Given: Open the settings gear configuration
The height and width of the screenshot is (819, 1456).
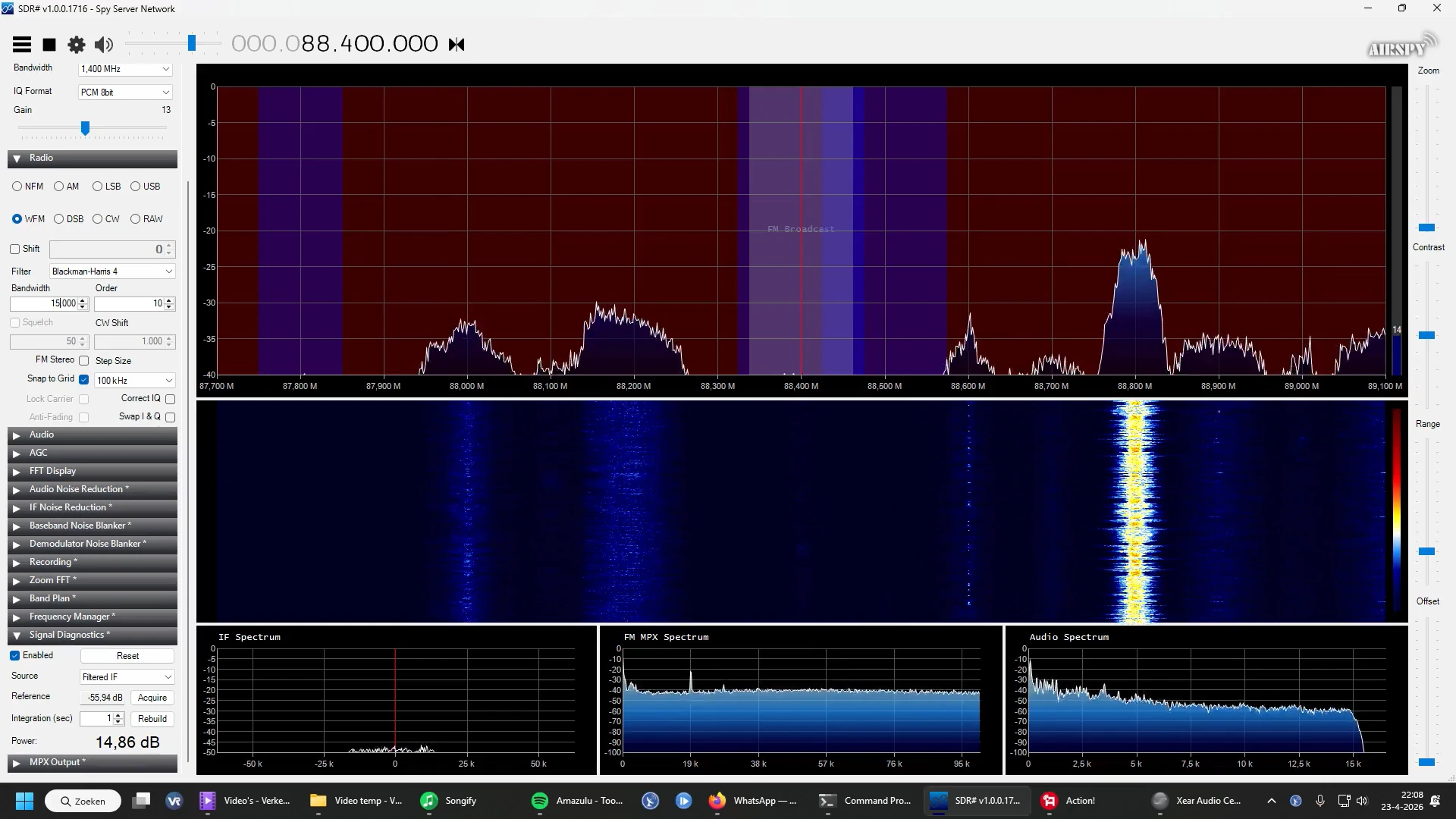Looking at the screenshot, I should point(77,45).
